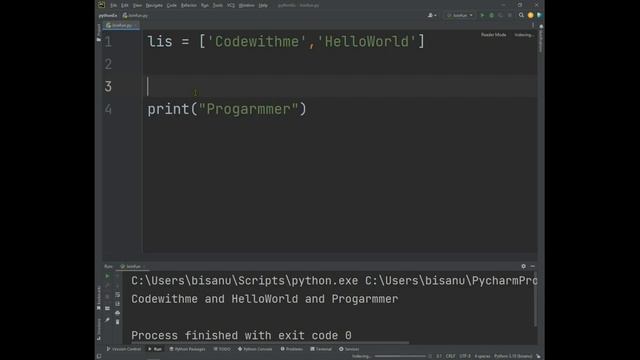
Task: Open TODO tool window
Action: (x=222, y=349)
